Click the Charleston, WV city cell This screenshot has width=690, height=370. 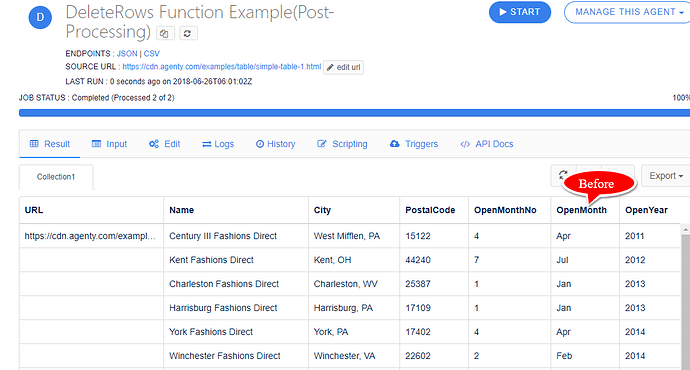(x=354, y=284)
